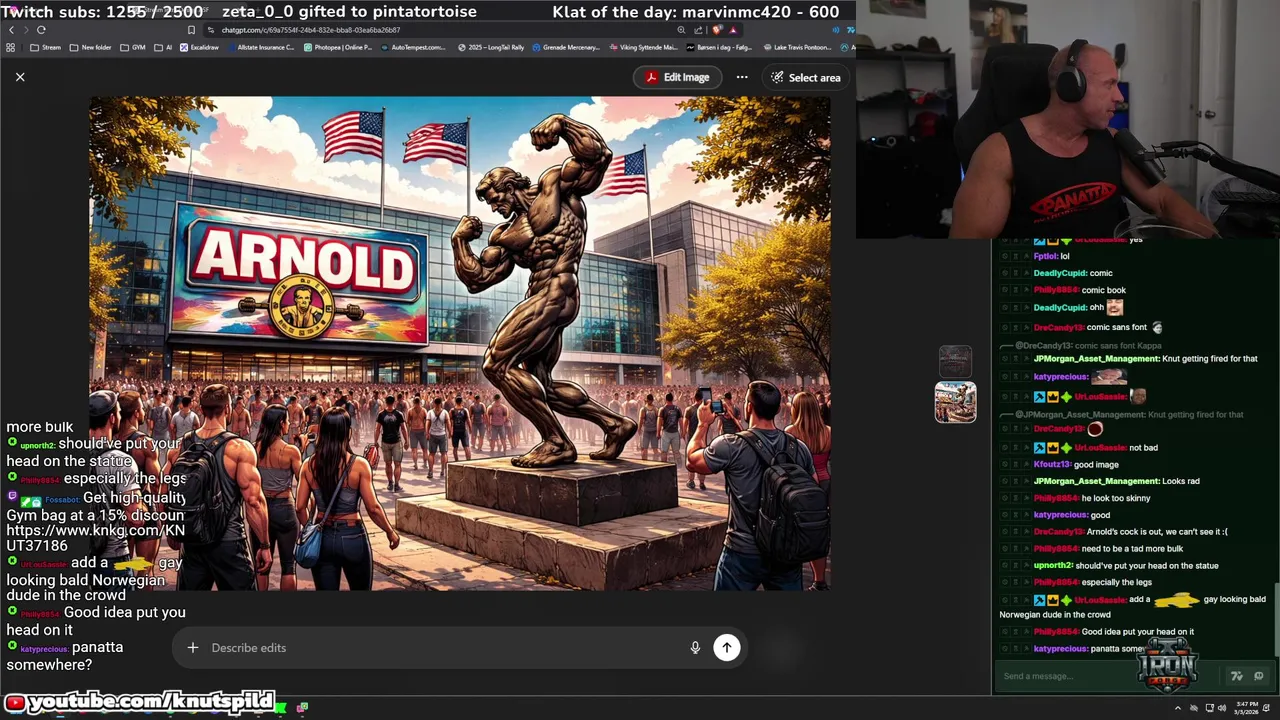Viewport: 1280px width, 720px height.
Task: Click the Brave shields lion icon
Action: (x=717, y=30)
